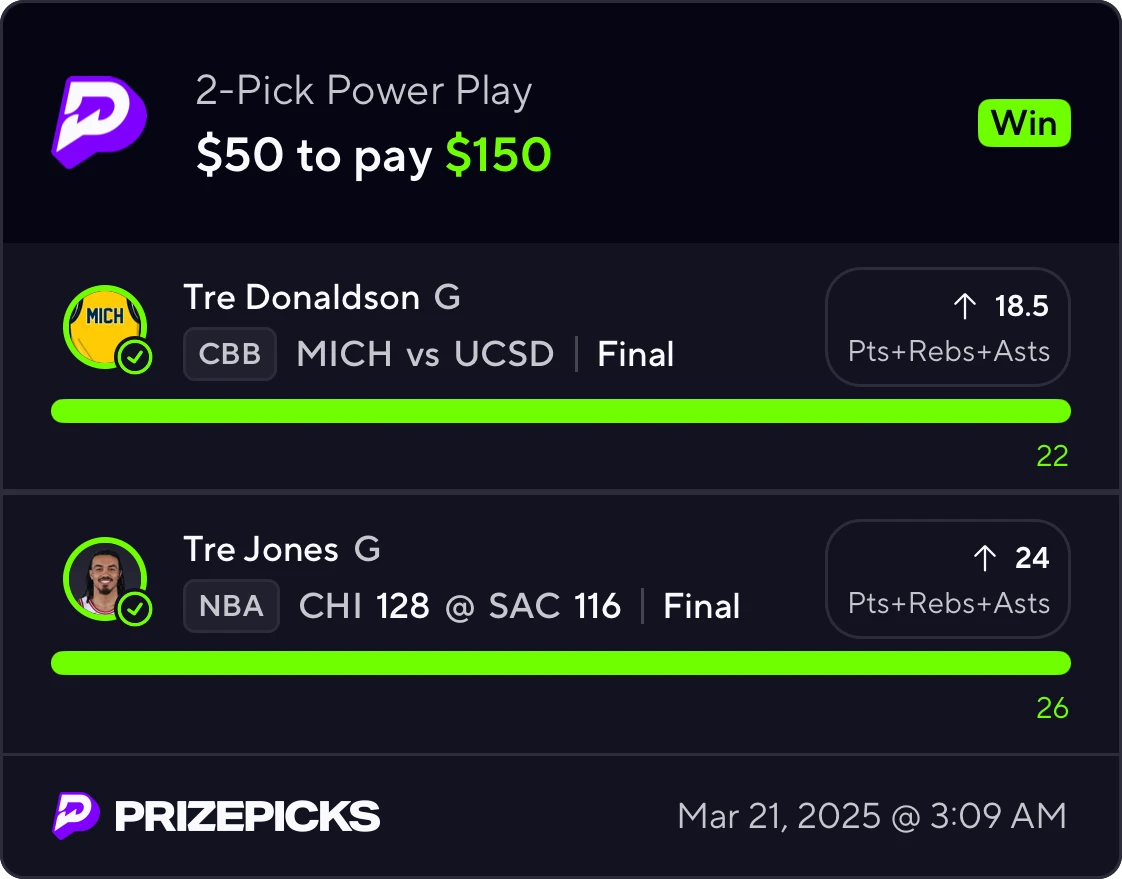Select the NBA league tag
The width and height of the screenshot is (1122, 879).
tap(231, 606)
